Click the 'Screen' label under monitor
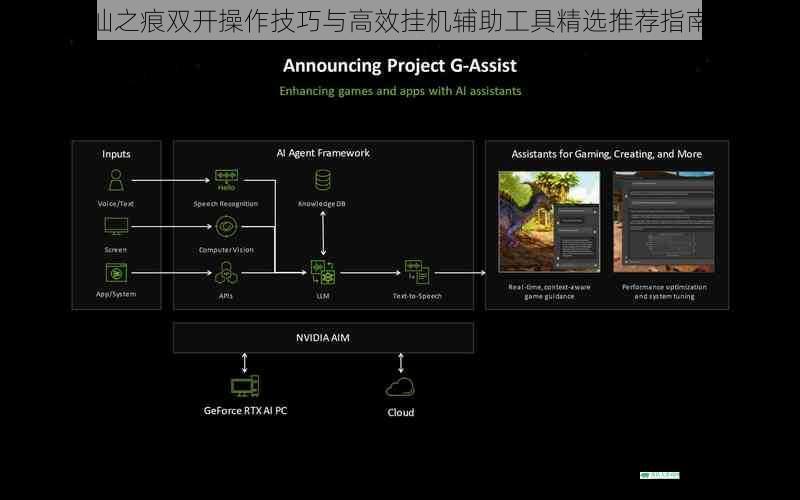Screen dimensions: 800x500 116,249
